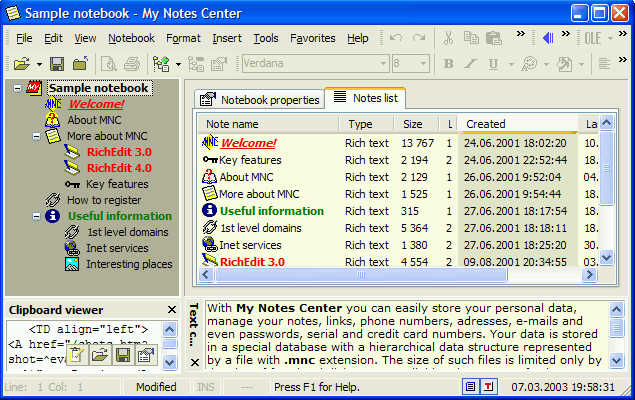Open dropdown arrow next to Underline button
This screenshot has width=635, height=400.
click(x=511, y=64)
